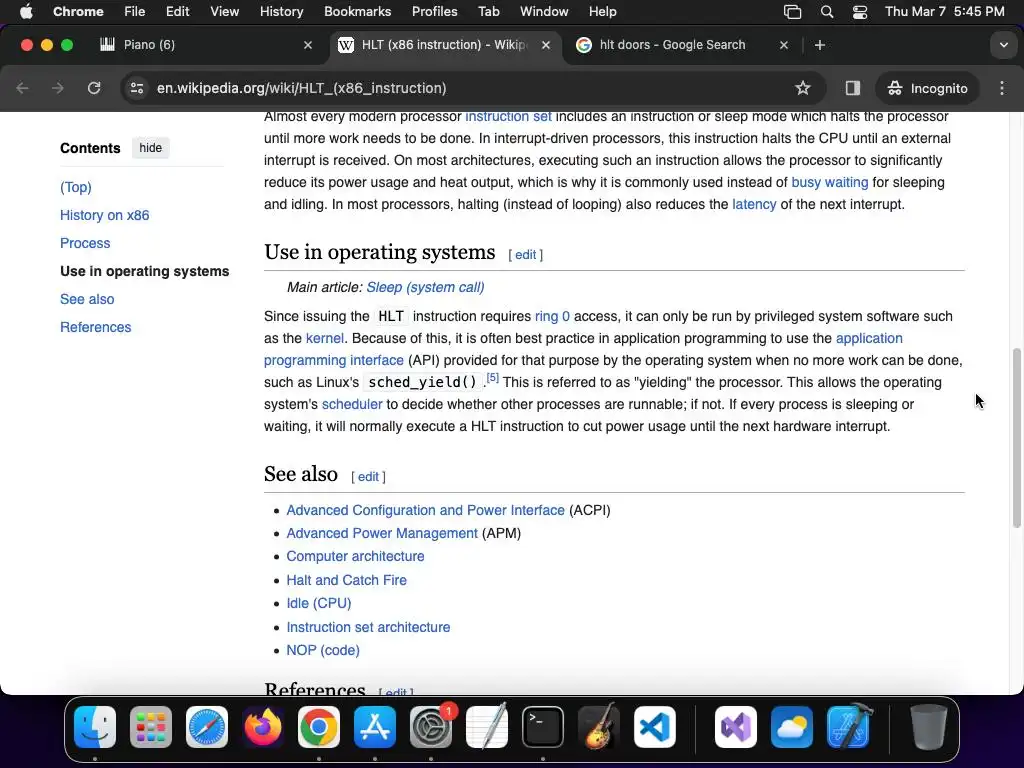Open System Settings from the Dock

coord(431,728)
